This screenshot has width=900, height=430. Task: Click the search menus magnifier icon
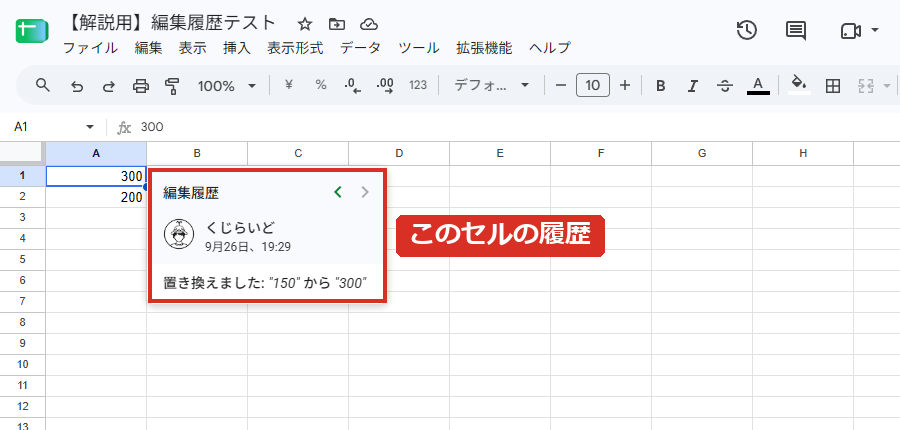pos(42,86)
